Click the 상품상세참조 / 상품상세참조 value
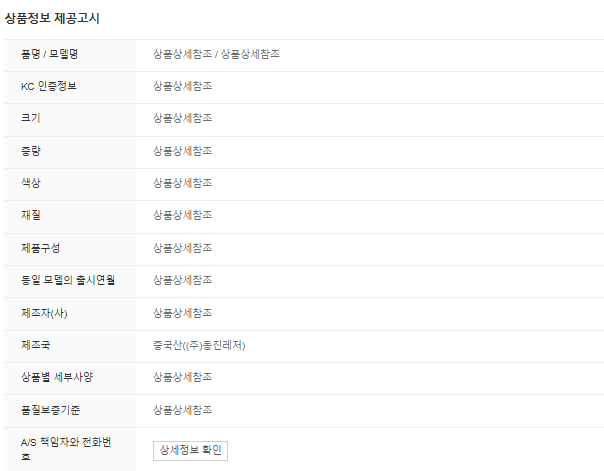This screenshot has height=471, width=604. [216, 54]
